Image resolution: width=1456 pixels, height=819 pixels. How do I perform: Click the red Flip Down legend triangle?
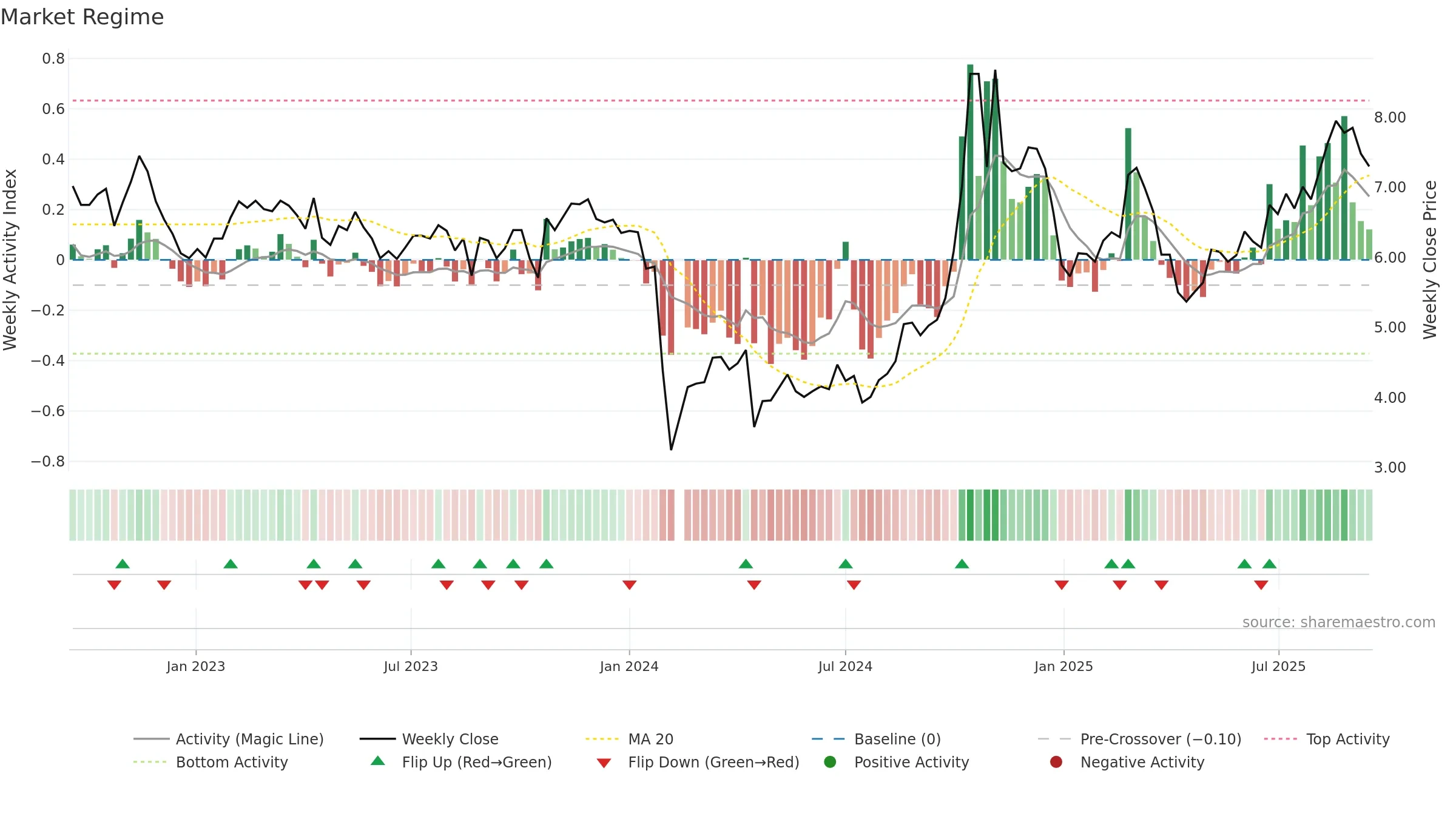(604, 763)
